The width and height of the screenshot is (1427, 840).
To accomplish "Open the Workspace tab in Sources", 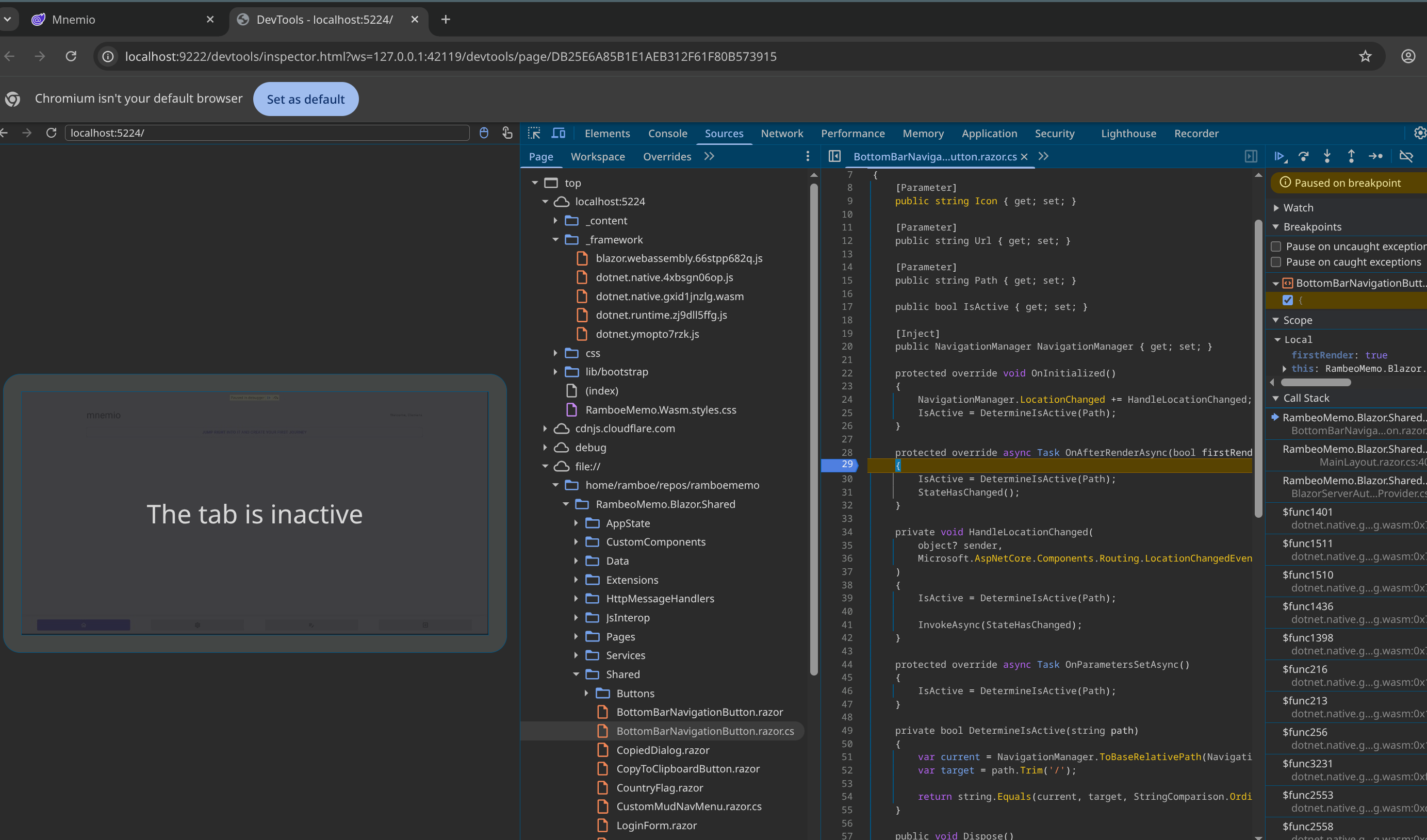I will (597, 157).
